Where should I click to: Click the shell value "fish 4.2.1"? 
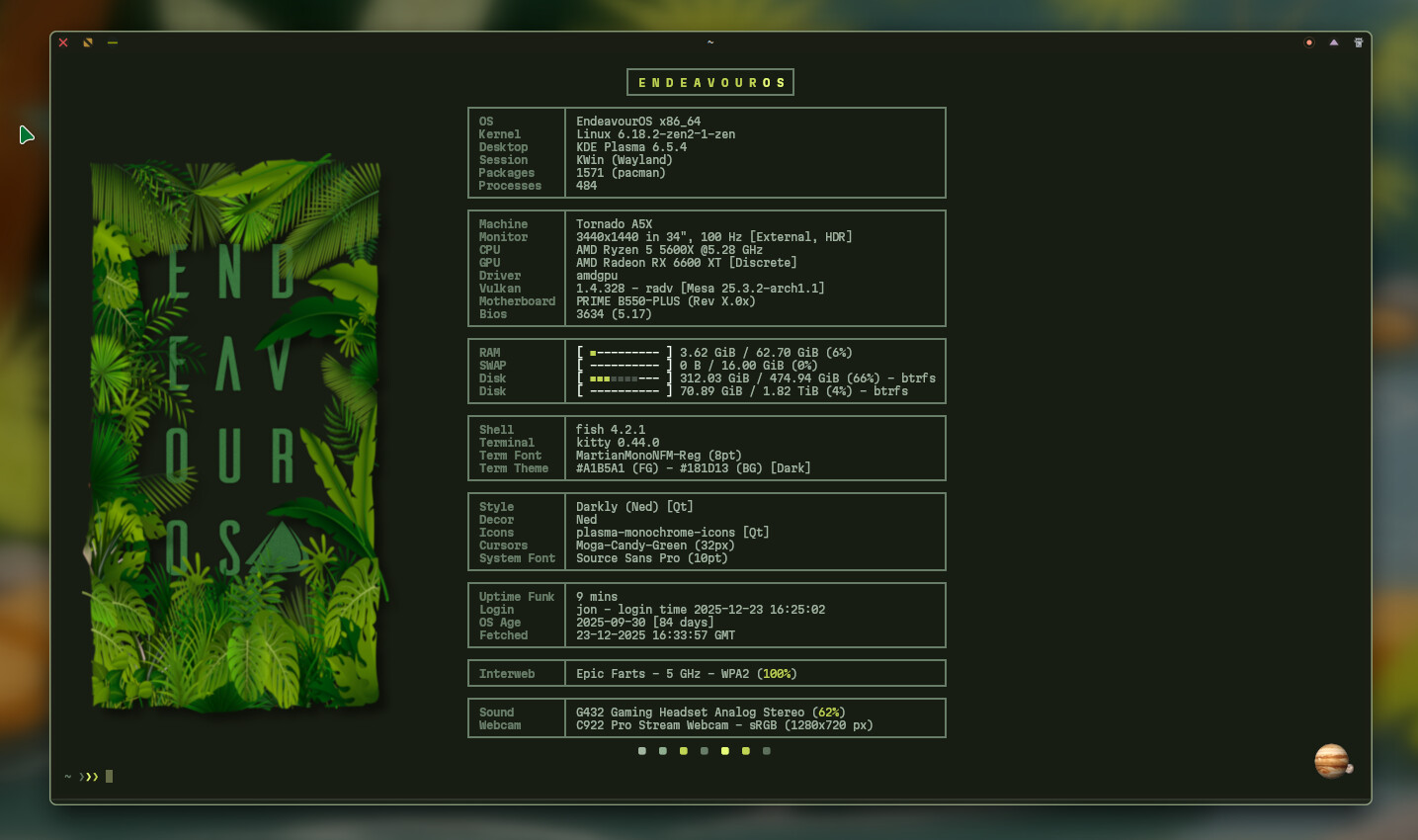(x=611, y=430)
